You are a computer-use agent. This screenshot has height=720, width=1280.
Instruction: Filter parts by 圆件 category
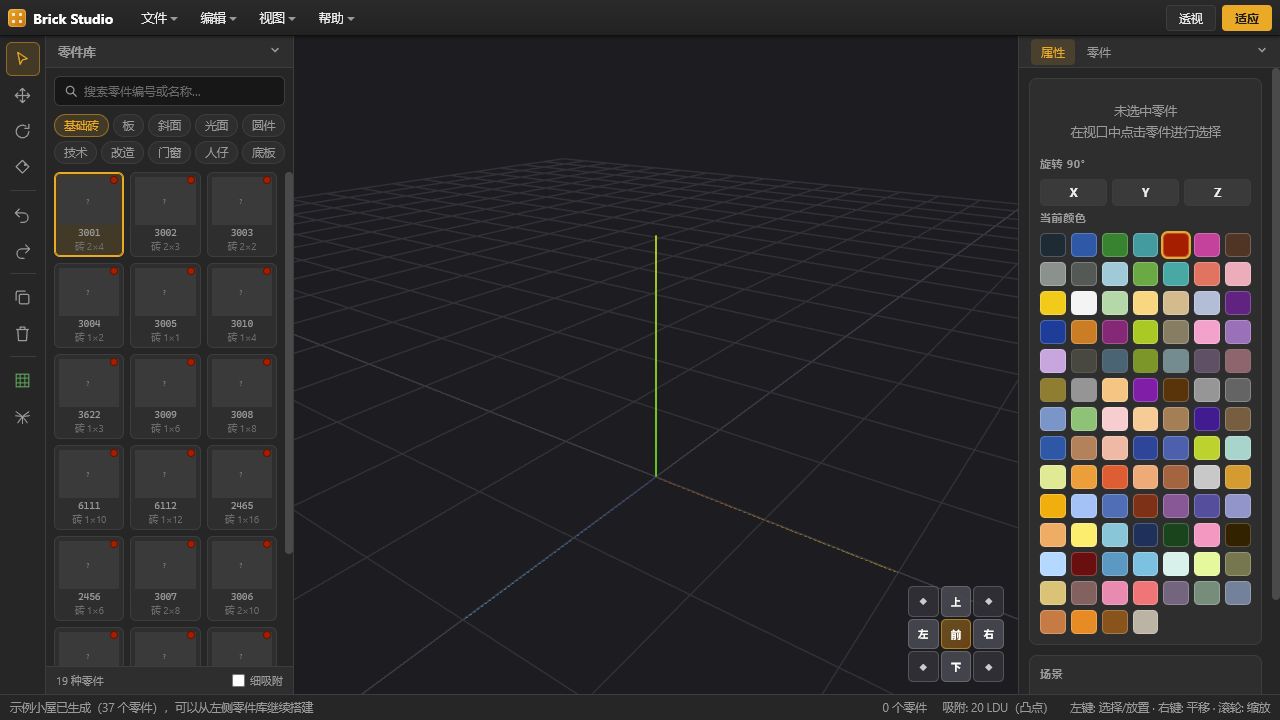[263, 125]
